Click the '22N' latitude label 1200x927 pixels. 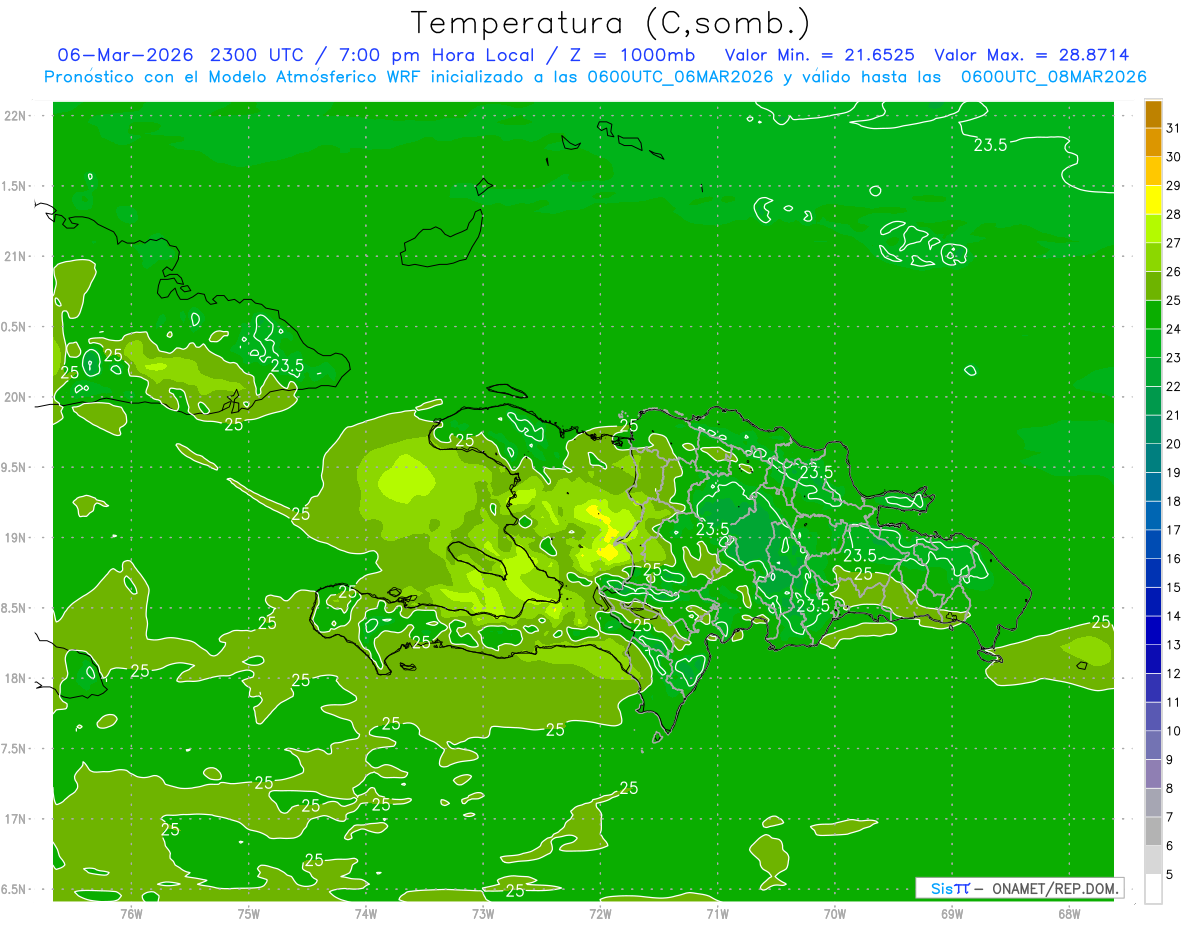click(x=16, y=116)
